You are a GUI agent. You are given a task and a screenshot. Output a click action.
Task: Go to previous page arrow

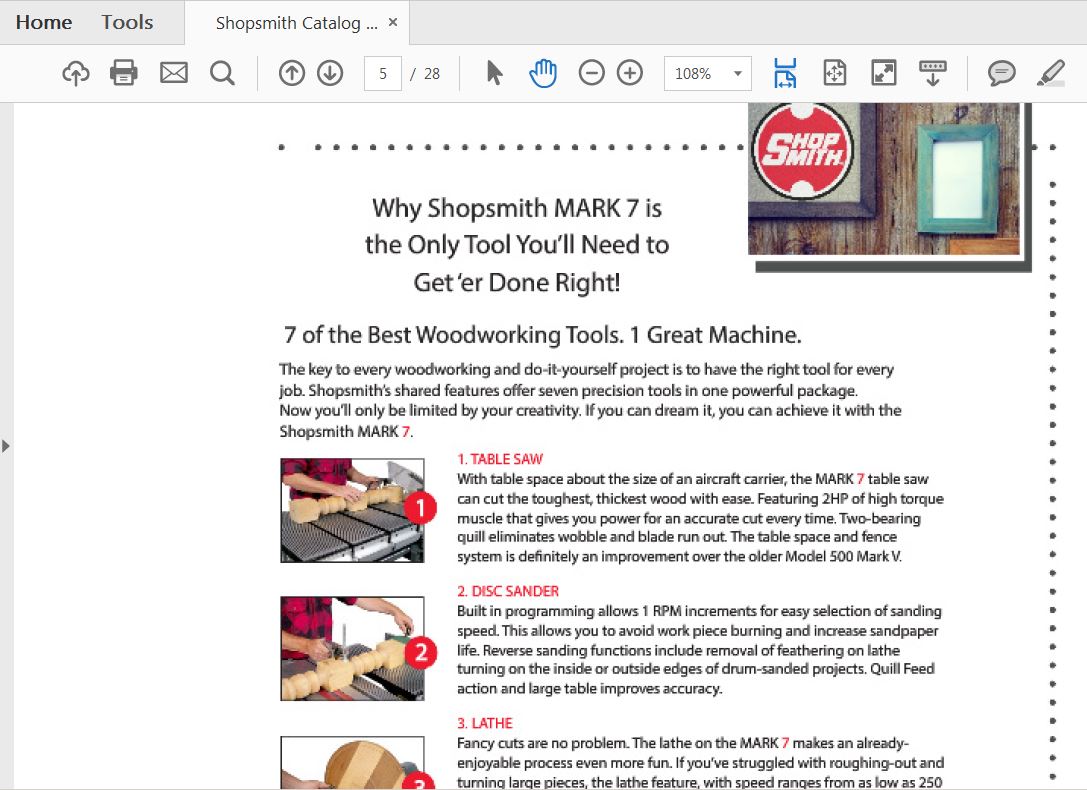(x=292, y=73)
